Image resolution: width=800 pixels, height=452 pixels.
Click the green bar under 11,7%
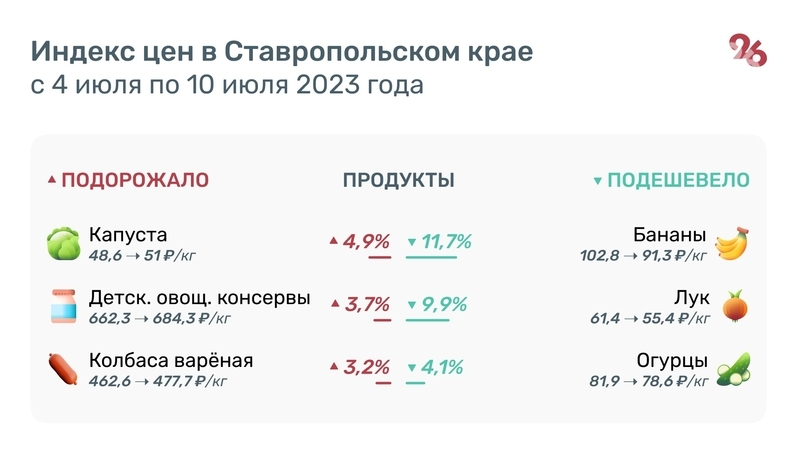point(431,258)
